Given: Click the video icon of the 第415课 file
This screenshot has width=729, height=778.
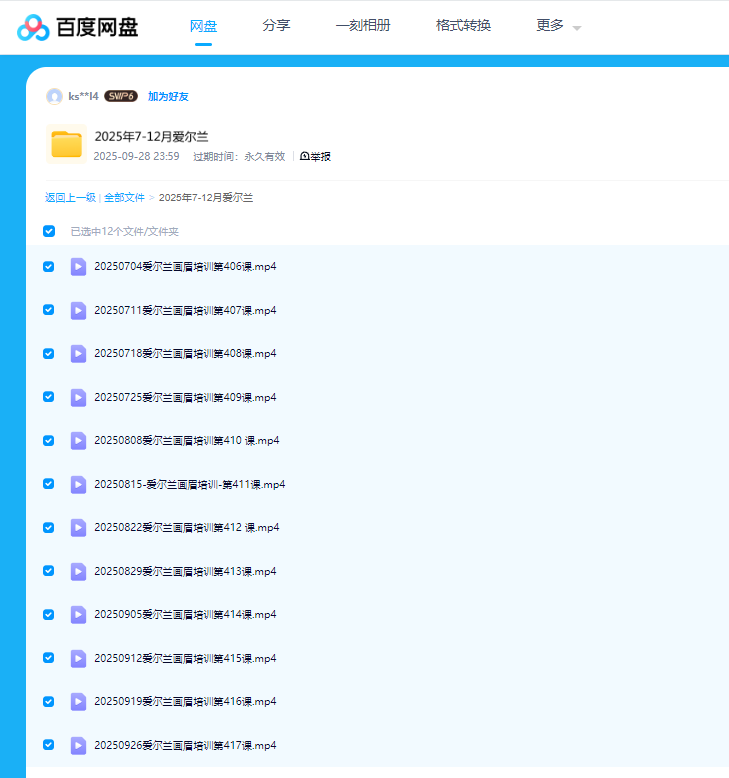Looking at the screenshot, I should pyautogui.click(x=78, y=658).
